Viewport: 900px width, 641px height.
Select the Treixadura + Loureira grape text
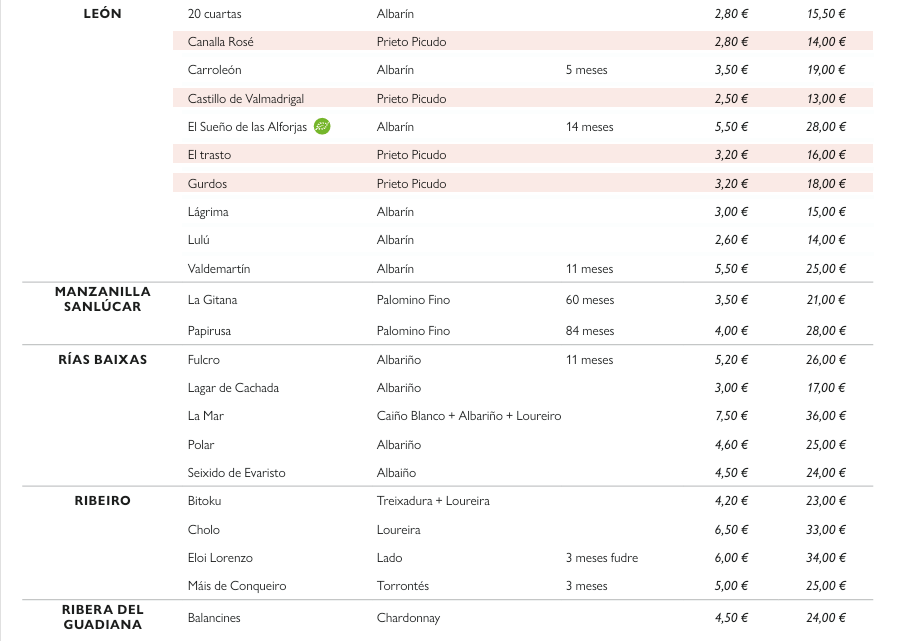(433, 501)
